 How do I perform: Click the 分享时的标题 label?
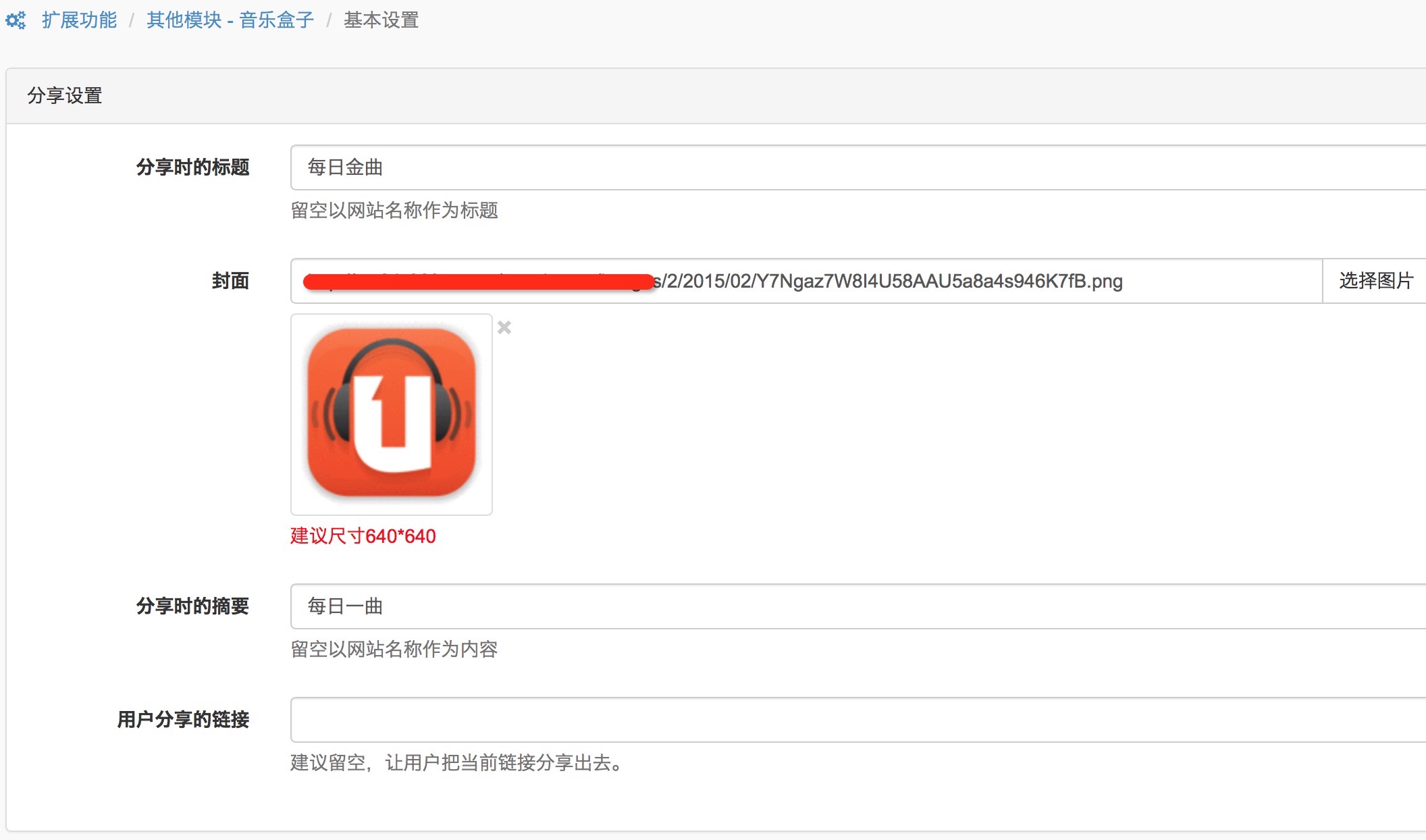193,167
